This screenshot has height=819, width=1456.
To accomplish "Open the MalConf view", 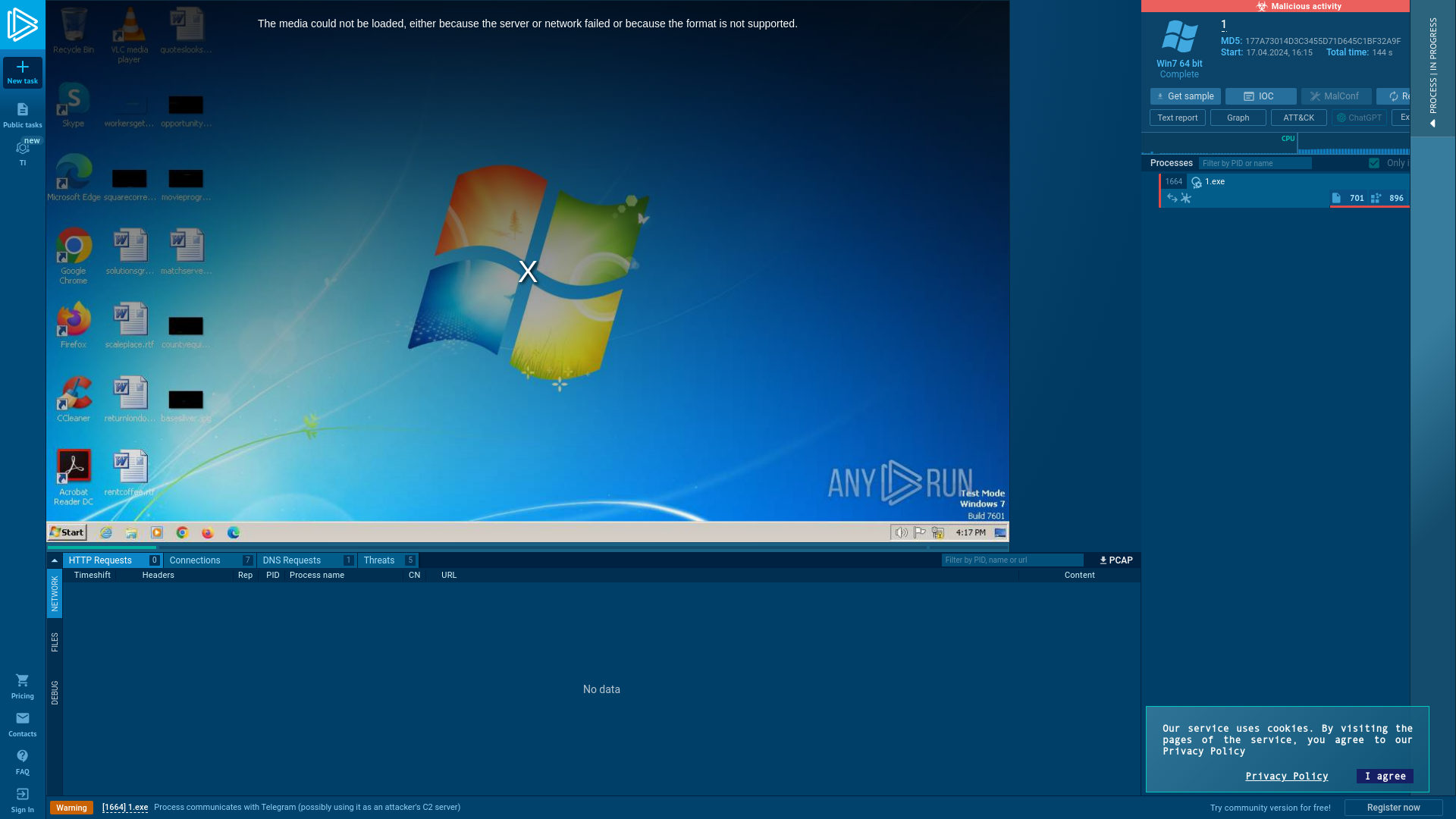I will point(1336,96).
